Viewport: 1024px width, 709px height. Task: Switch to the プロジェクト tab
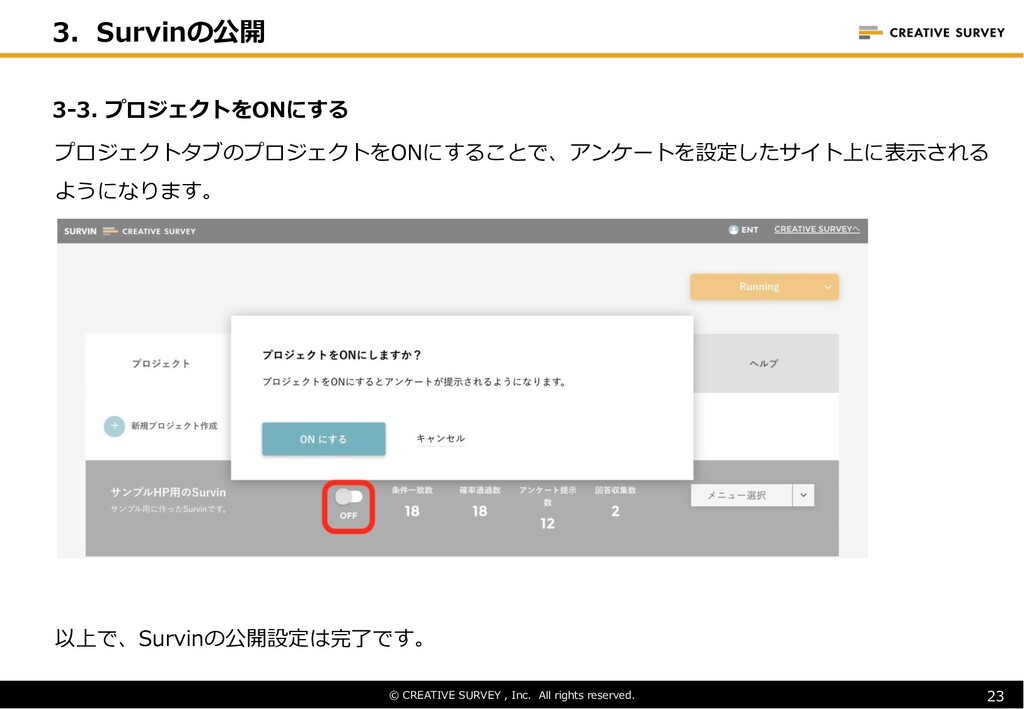click(161, 363)
